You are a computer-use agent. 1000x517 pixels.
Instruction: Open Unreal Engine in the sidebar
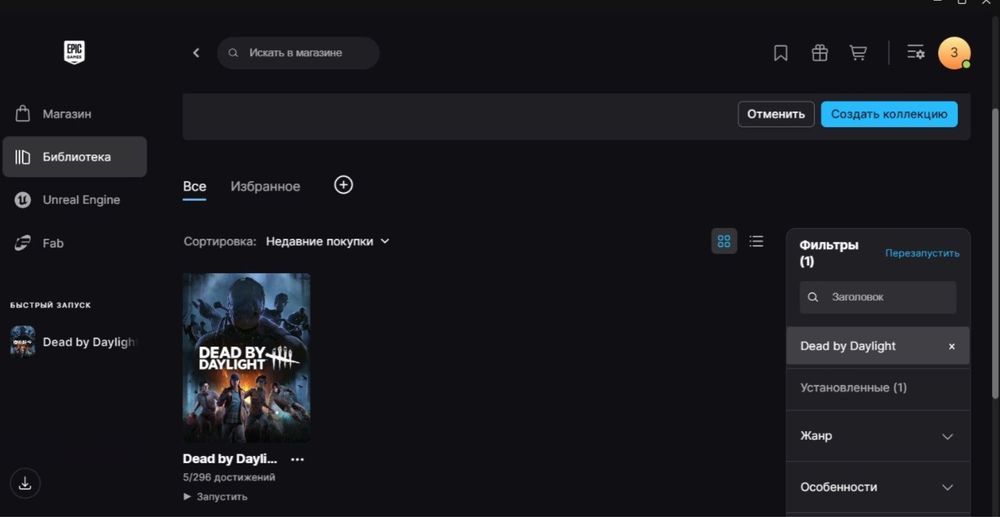75,200
